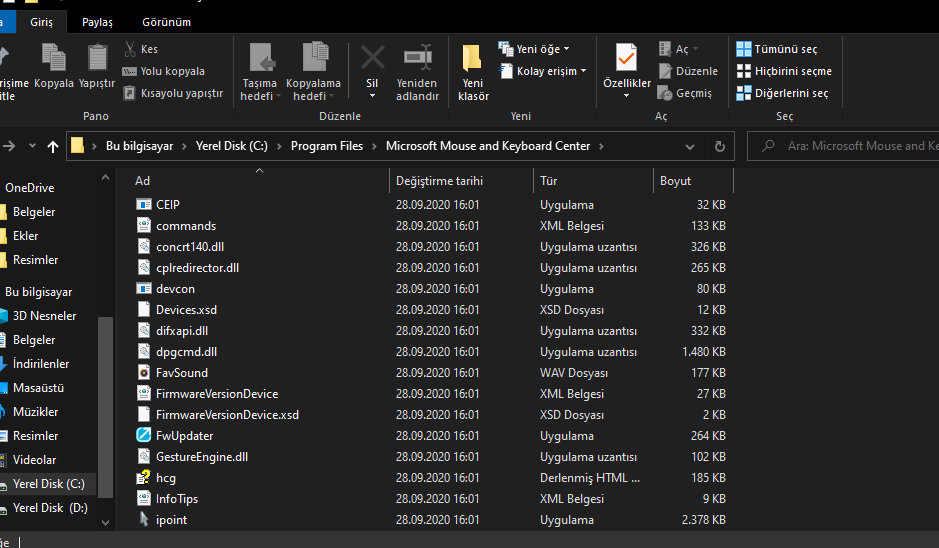
Task: Click the up arrow navigation icon
Action: pyautogui.click(x=53, y=146)
